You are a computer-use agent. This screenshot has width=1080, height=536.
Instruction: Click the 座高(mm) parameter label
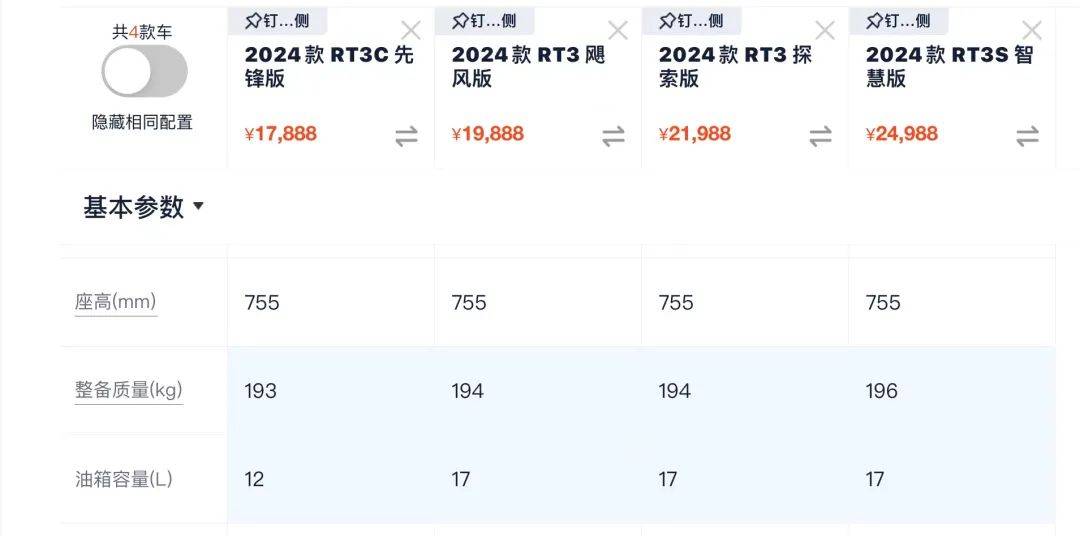(116, 302)
